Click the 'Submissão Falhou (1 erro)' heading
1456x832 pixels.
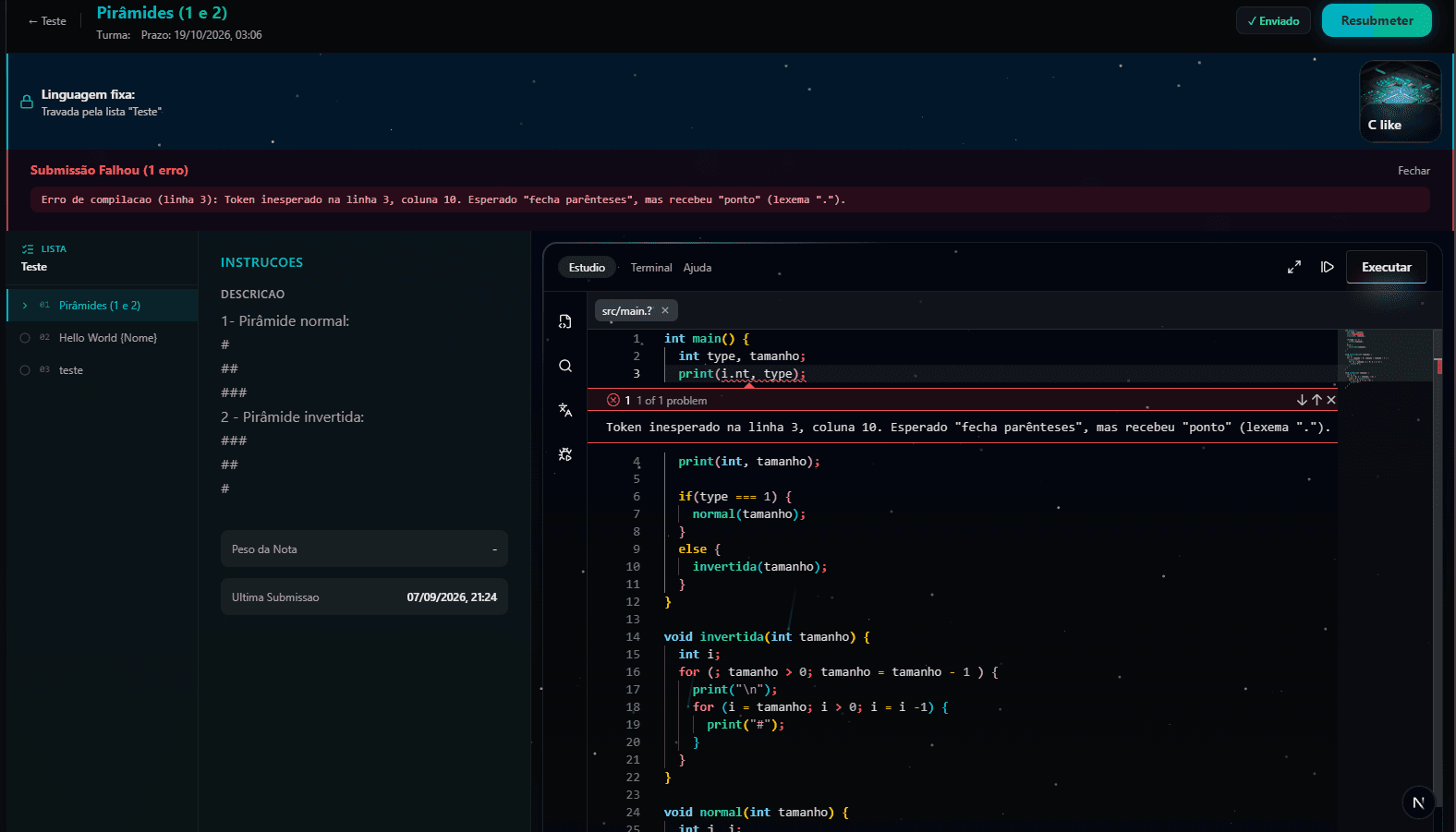(x=109, y=170)
